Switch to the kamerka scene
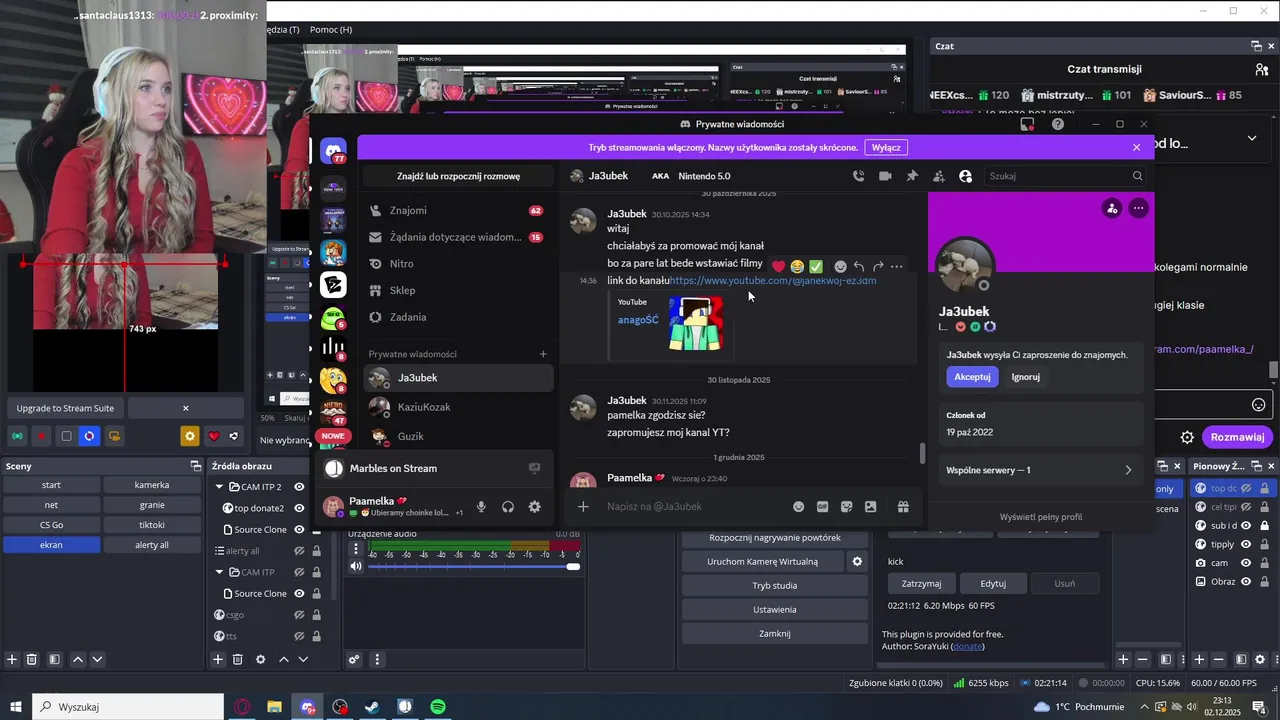 pyautogui.click(x=152, y=485)
